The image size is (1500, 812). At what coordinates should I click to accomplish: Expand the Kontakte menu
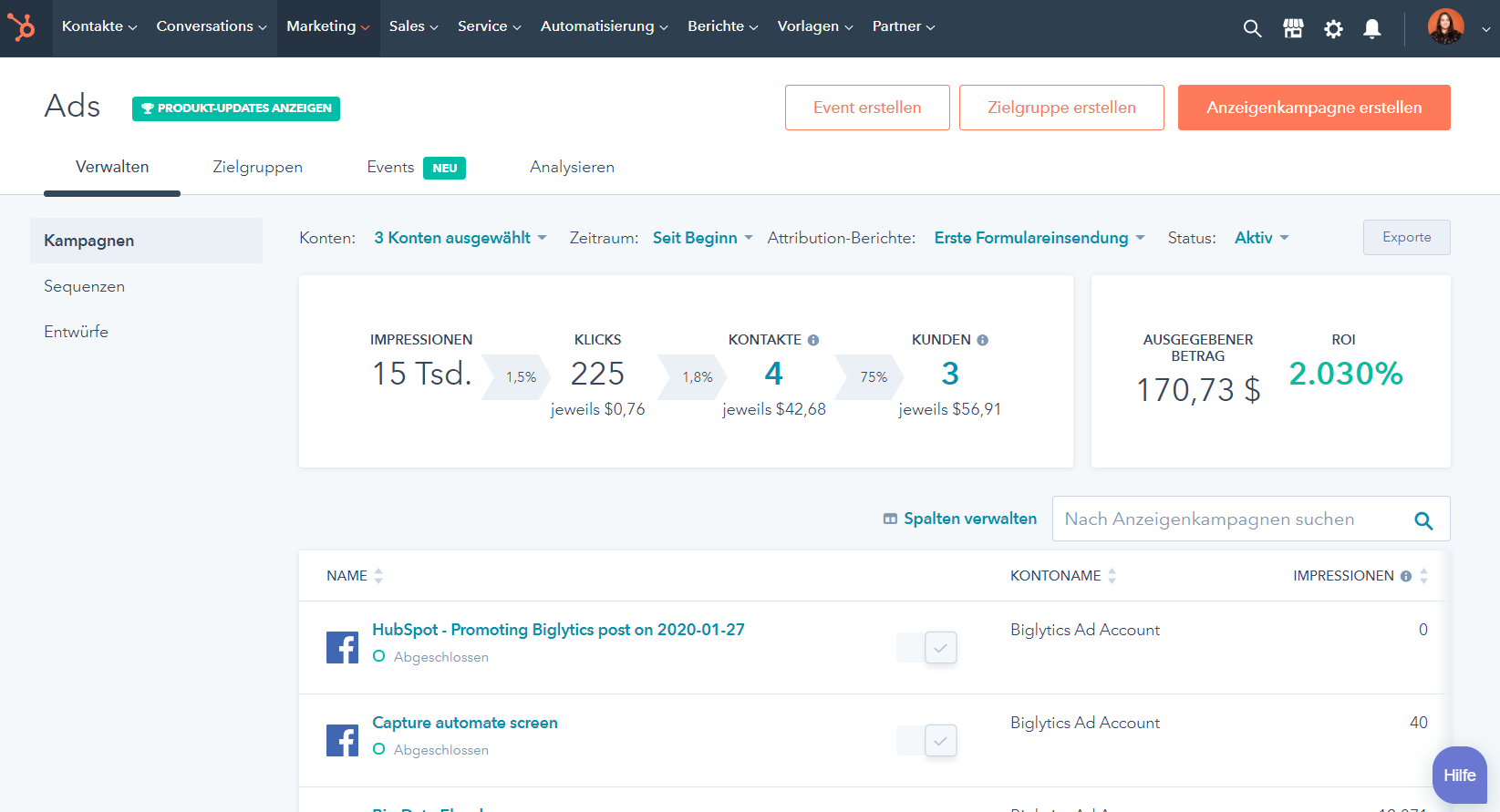click(x=99, y=26)
